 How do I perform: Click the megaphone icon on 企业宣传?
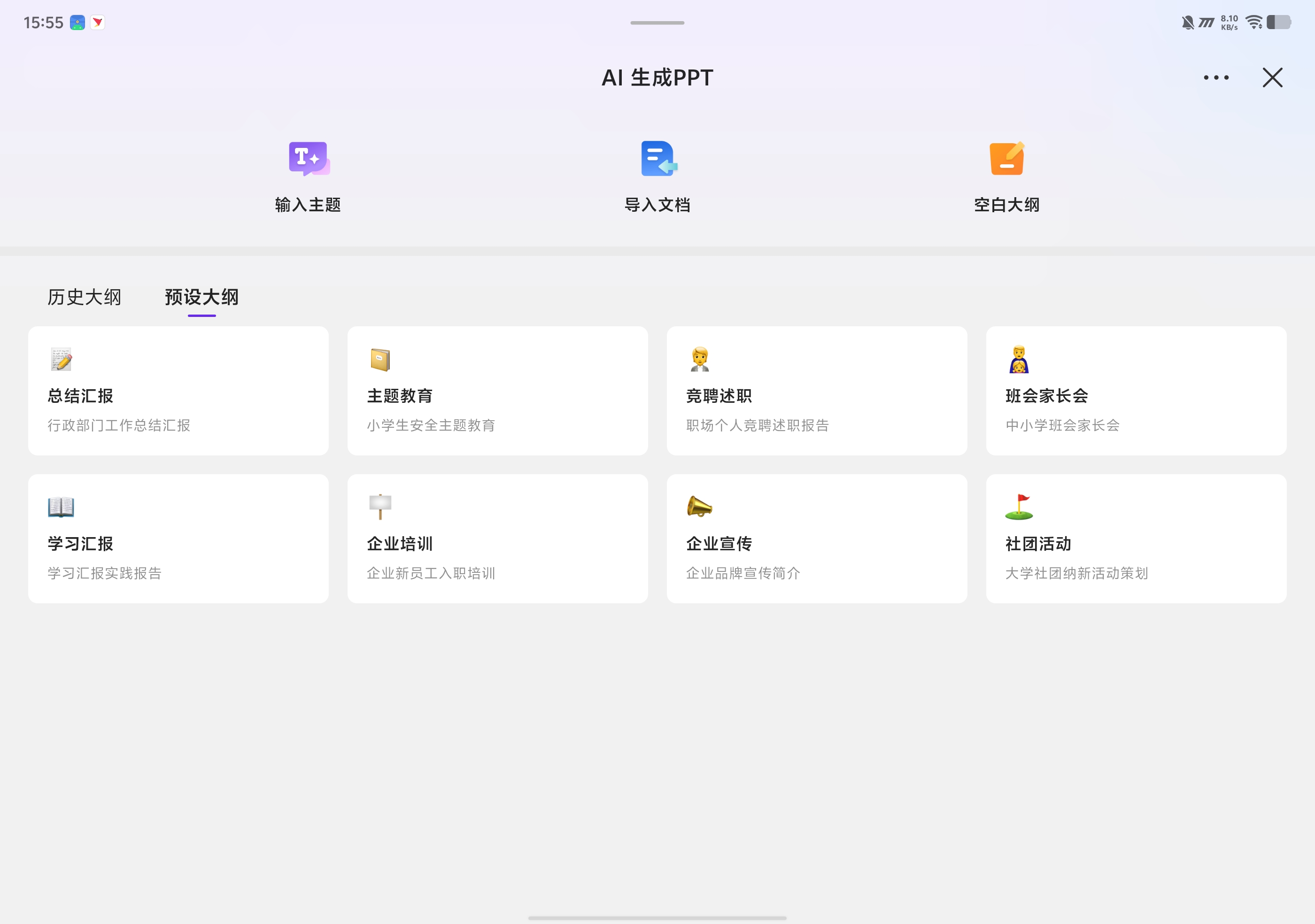coord(699,507)
